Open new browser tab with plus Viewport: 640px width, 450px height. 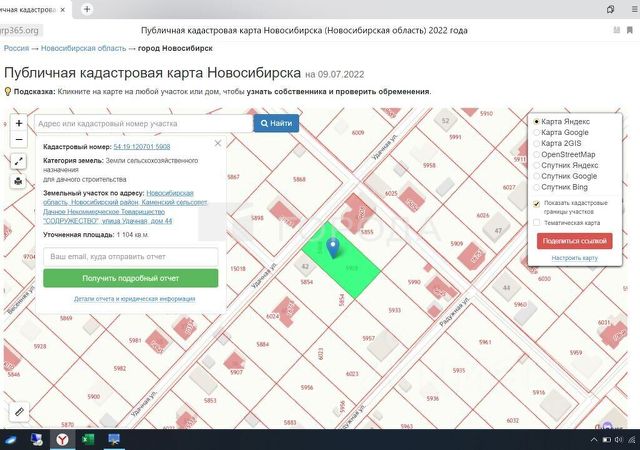click(87, 9)
